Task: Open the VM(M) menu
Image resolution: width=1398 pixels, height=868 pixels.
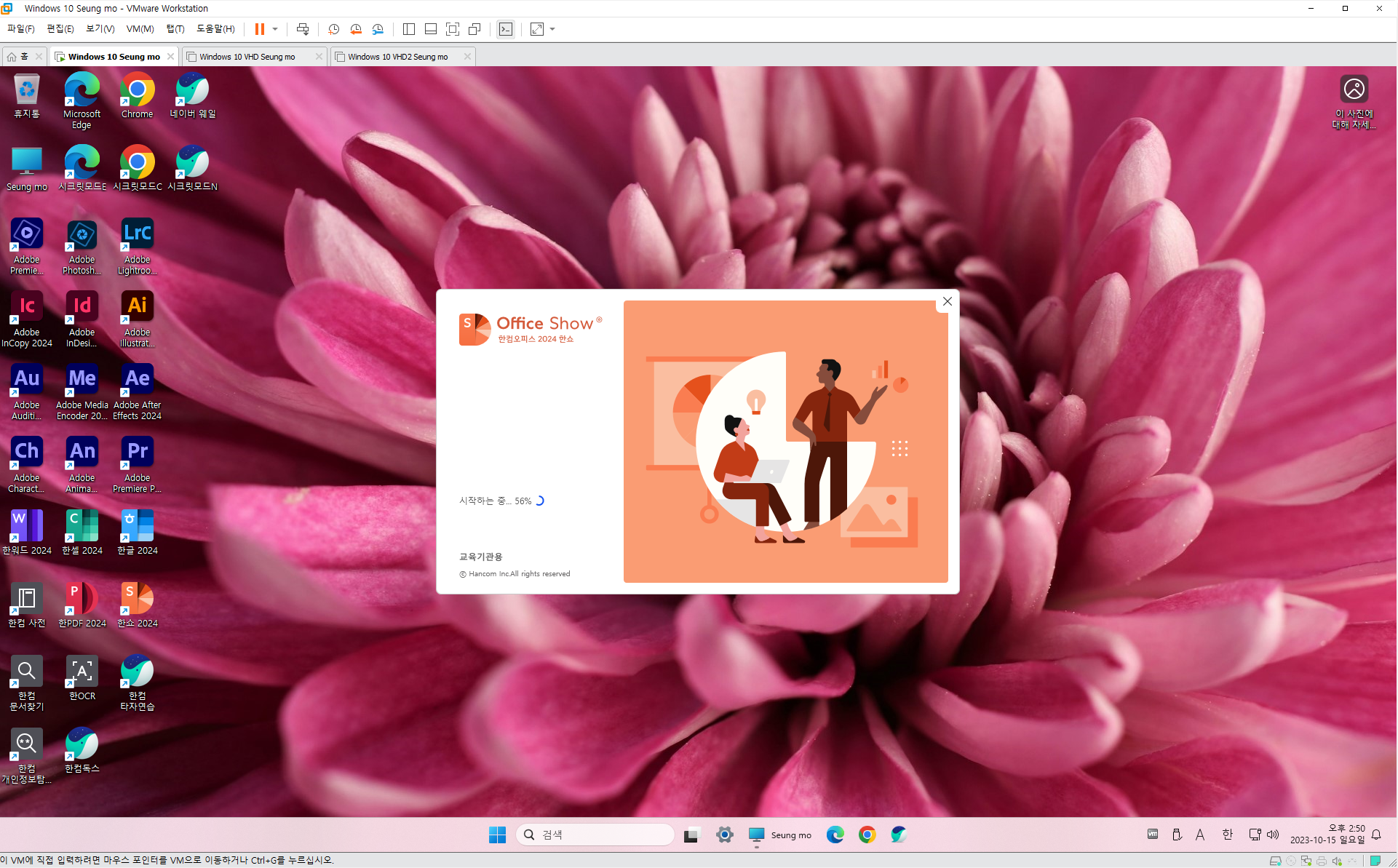Action: [x=140, y=29]
